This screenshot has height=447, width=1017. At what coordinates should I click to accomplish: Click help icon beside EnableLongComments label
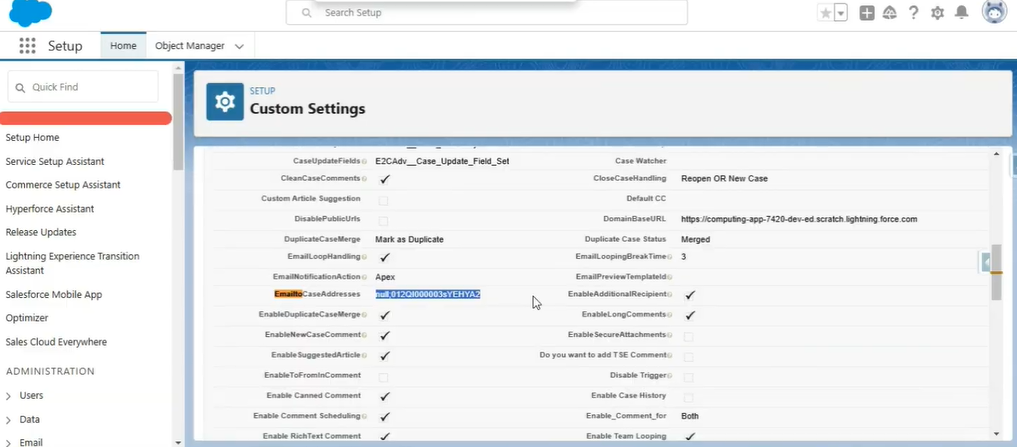coord(671,315)
